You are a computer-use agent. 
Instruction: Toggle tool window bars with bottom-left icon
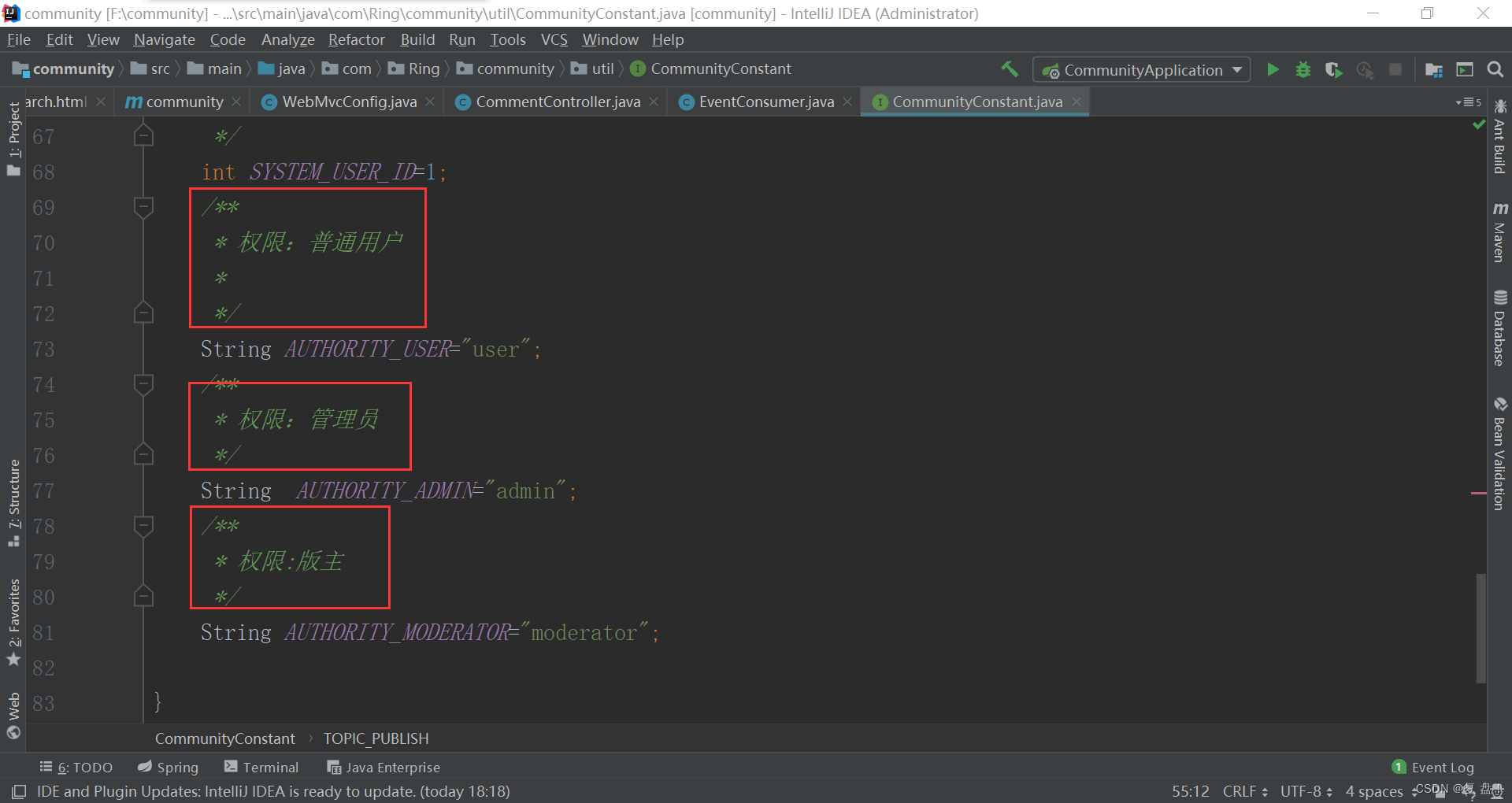tap(19, 791)
